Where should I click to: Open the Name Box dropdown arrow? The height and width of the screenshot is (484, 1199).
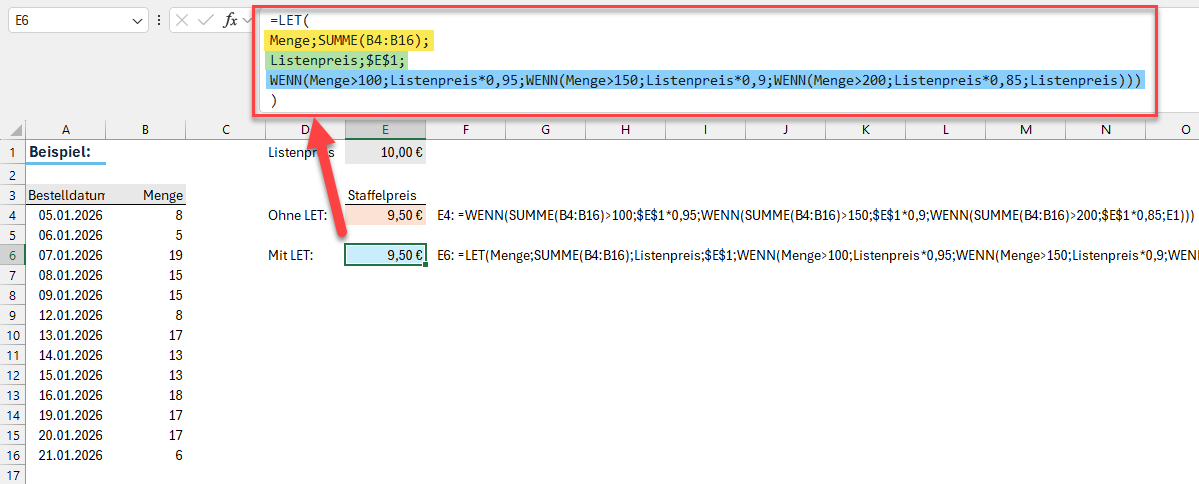(x=137, y=20)
